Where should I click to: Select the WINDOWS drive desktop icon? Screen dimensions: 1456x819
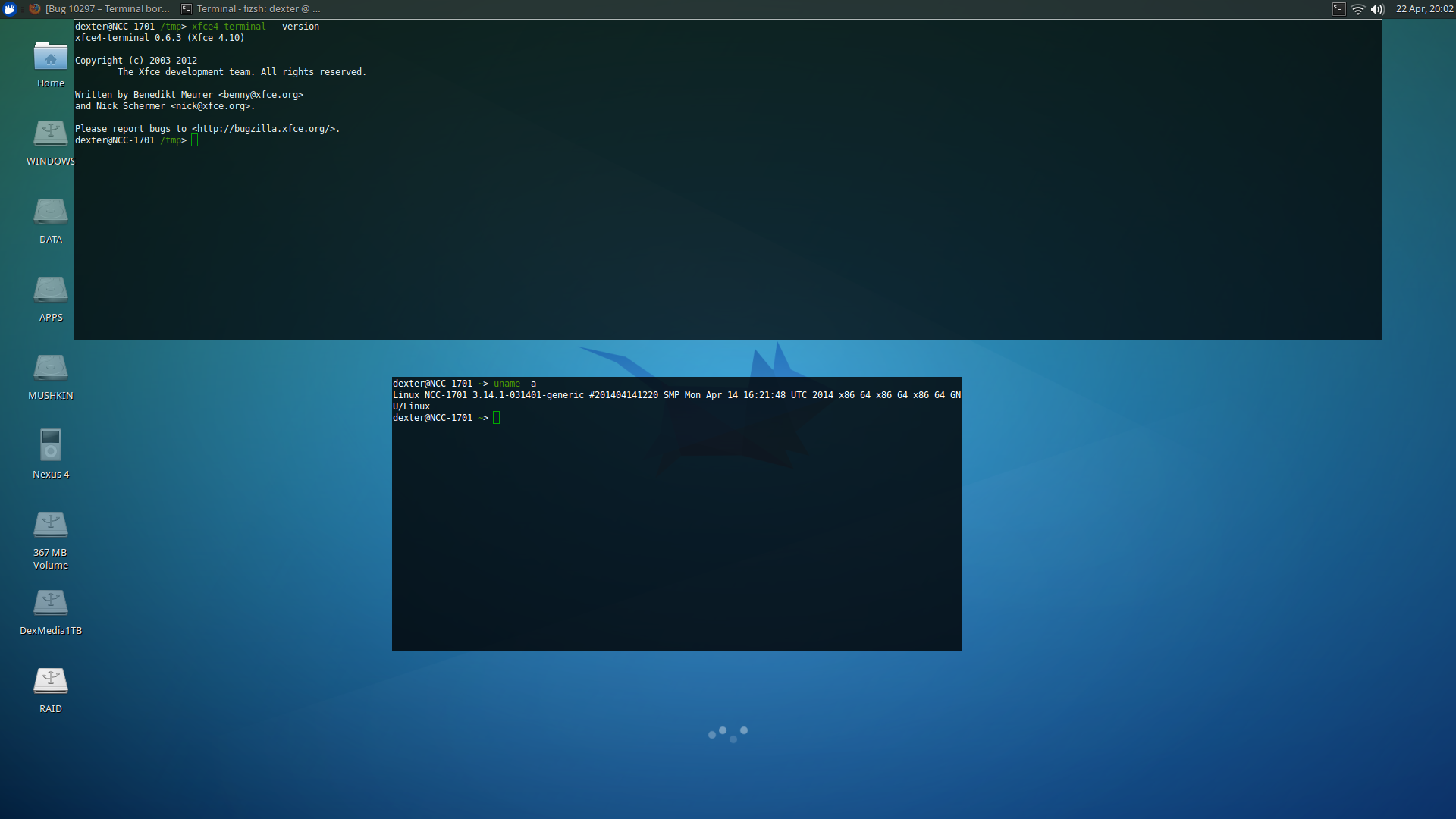click(51, 134)
